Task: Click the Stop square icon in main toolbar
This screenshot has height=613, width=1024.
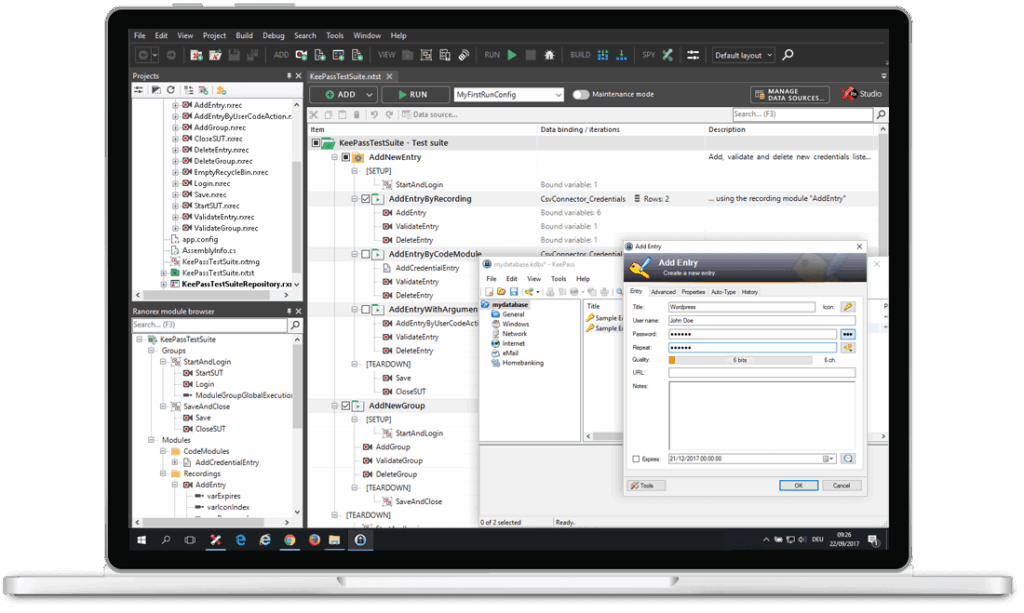Action: tap(531, 55)
